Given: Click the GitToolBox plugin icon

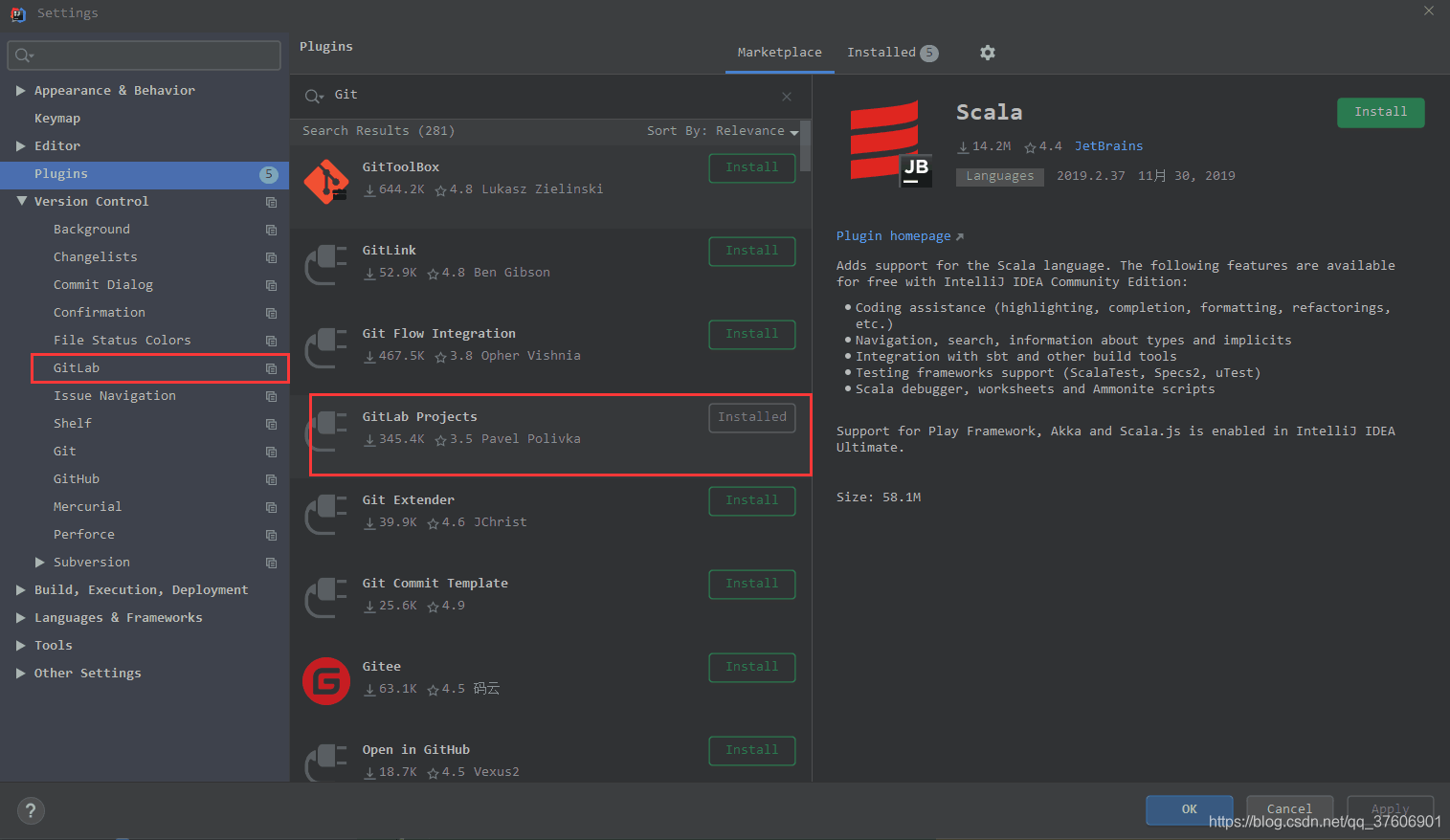Looking at the screenshot, I should pos(326,181).
